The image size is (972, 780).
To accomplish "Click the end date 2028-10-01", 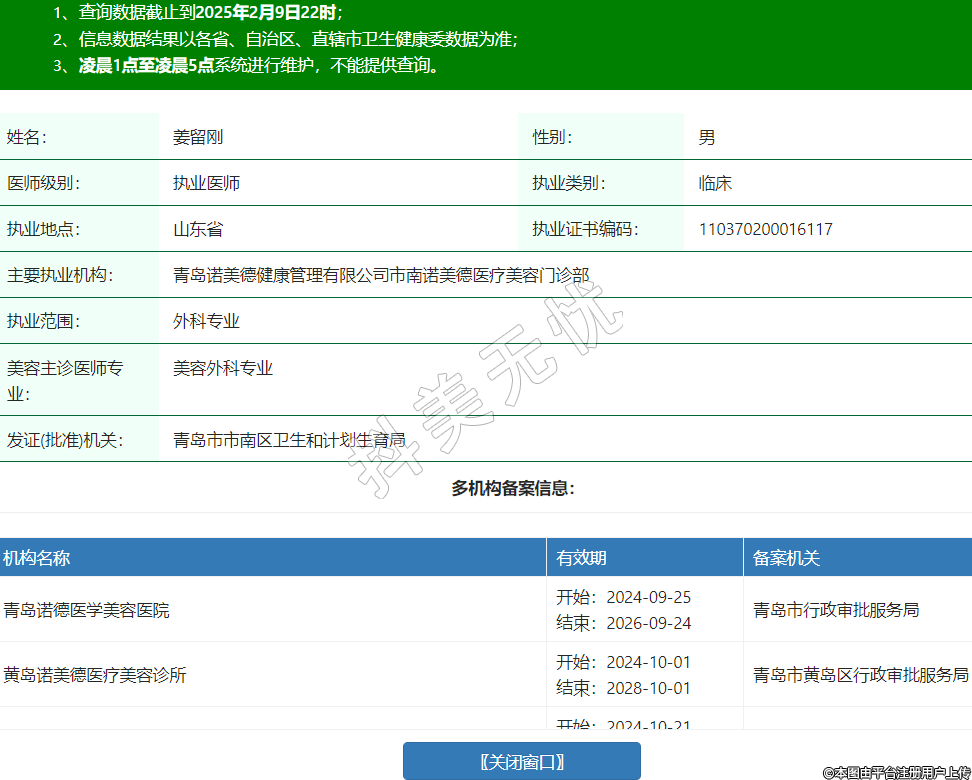I will click(648, 688).
